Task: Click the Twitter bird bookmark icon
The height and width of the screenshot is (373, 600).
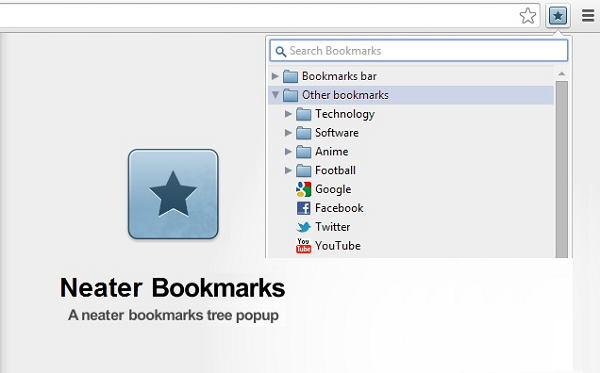Action: click(x=303, y=227)
